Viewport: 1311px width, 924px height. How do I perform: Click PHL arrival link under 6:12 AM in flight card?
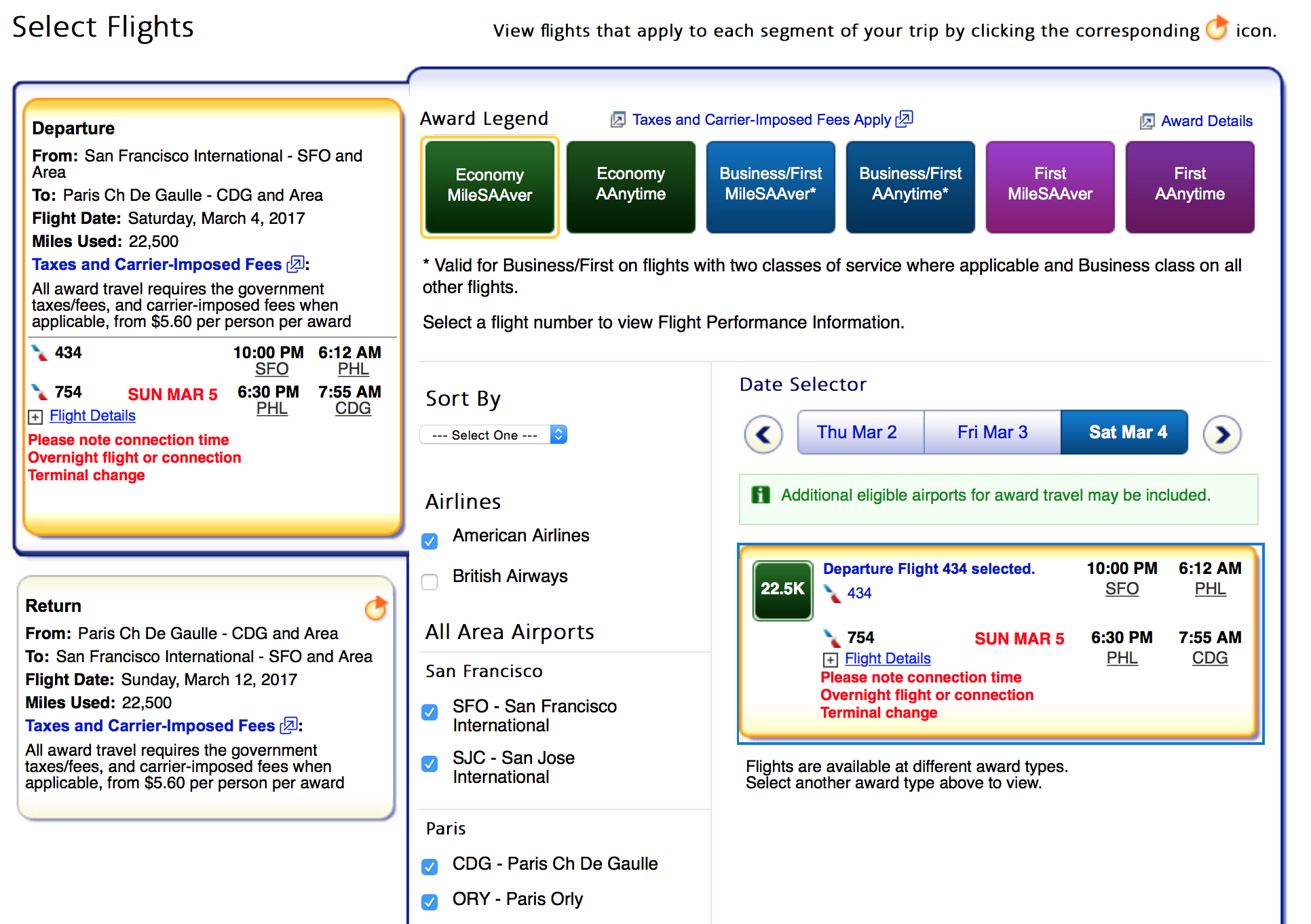coord(1210,589)
